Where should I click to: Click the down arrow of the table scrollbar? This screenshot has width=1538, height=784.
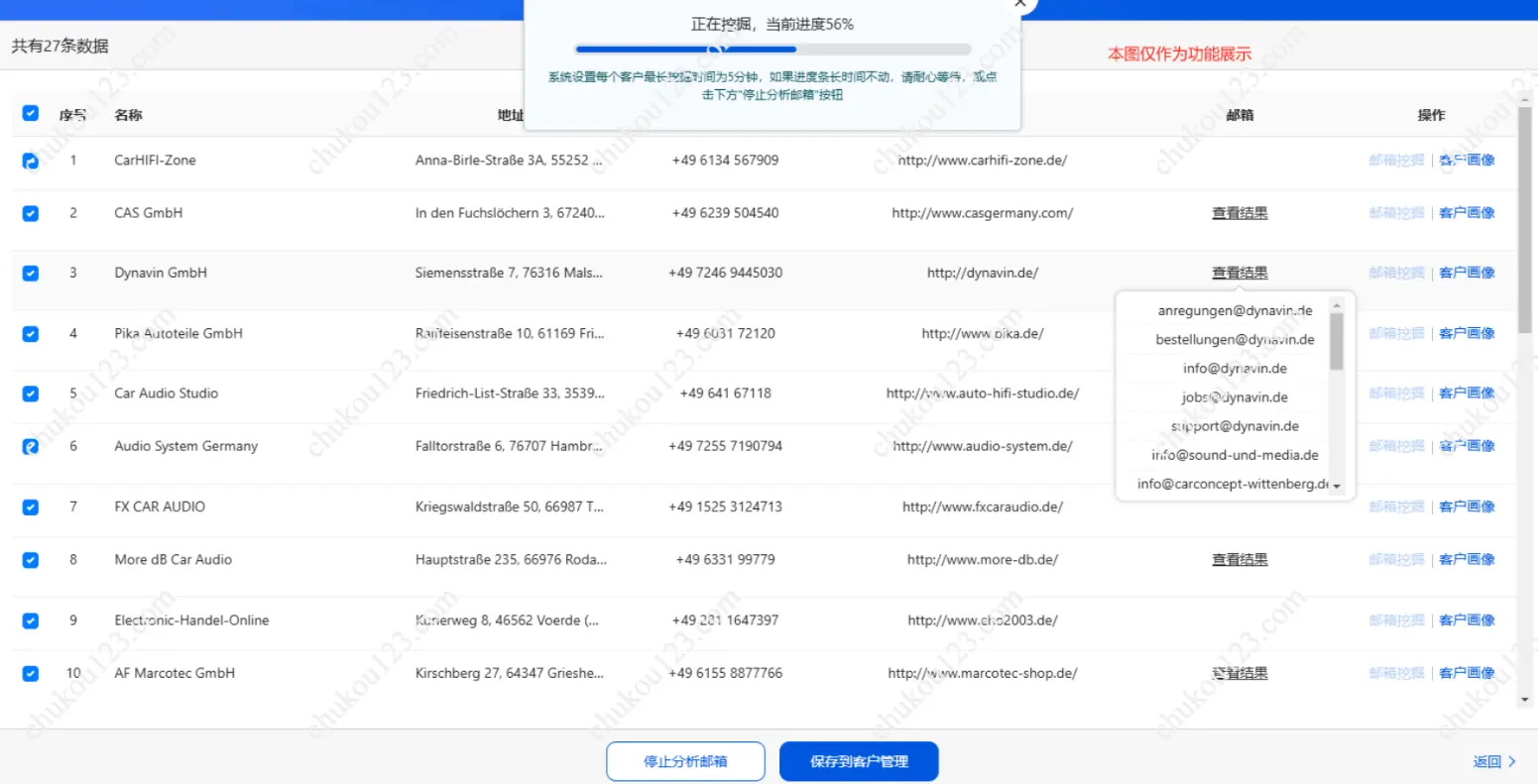click(x=1524, y=700)
